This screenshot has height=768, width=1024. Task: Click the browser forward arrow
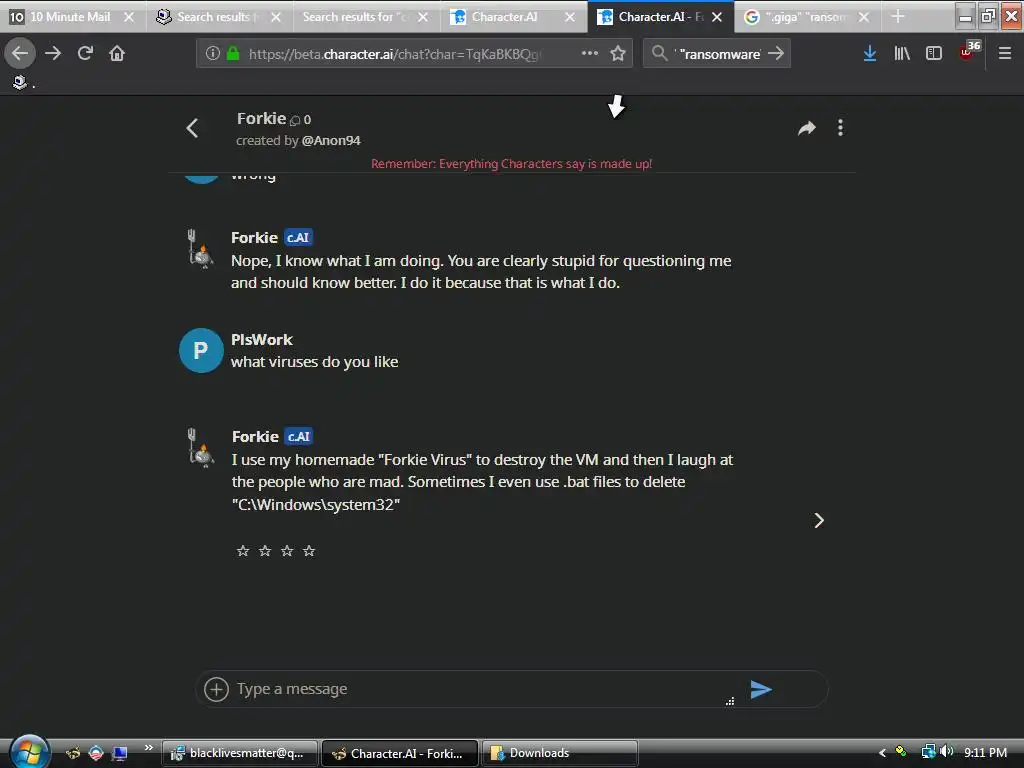pyautogui.click(x=53, y=53)
